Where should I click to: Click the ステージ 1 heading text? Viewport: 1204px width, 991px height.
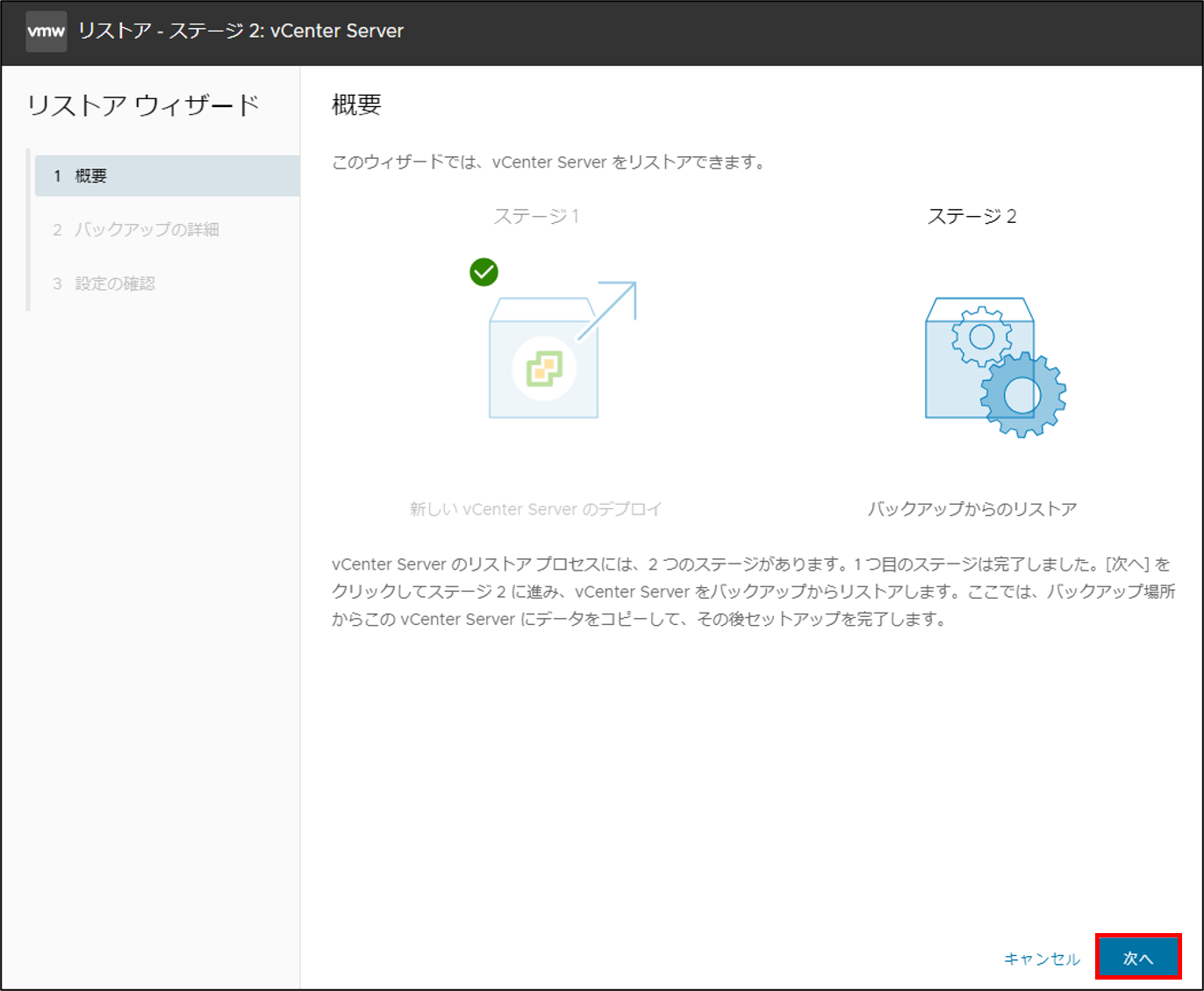coord(536,216)
